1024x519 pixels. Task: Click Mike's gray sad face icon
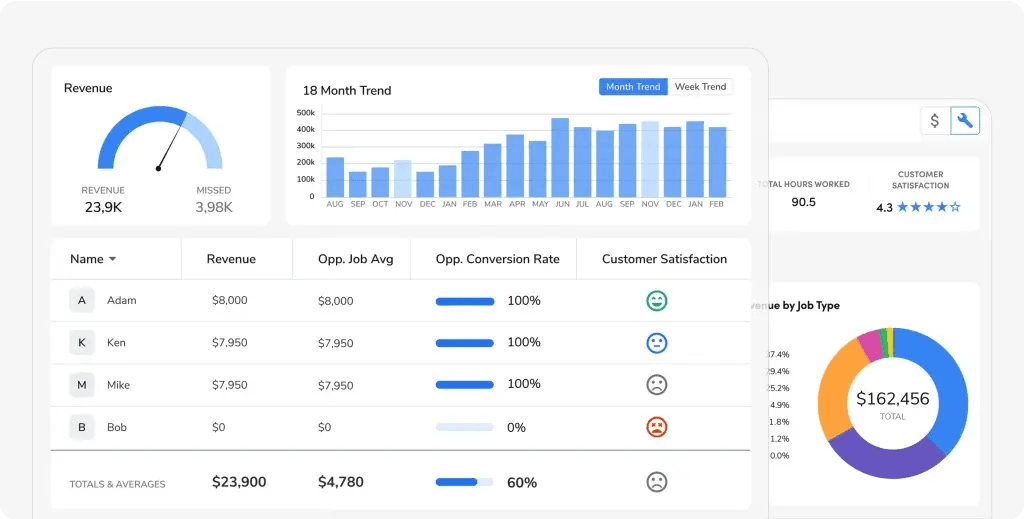pos(656,385)
